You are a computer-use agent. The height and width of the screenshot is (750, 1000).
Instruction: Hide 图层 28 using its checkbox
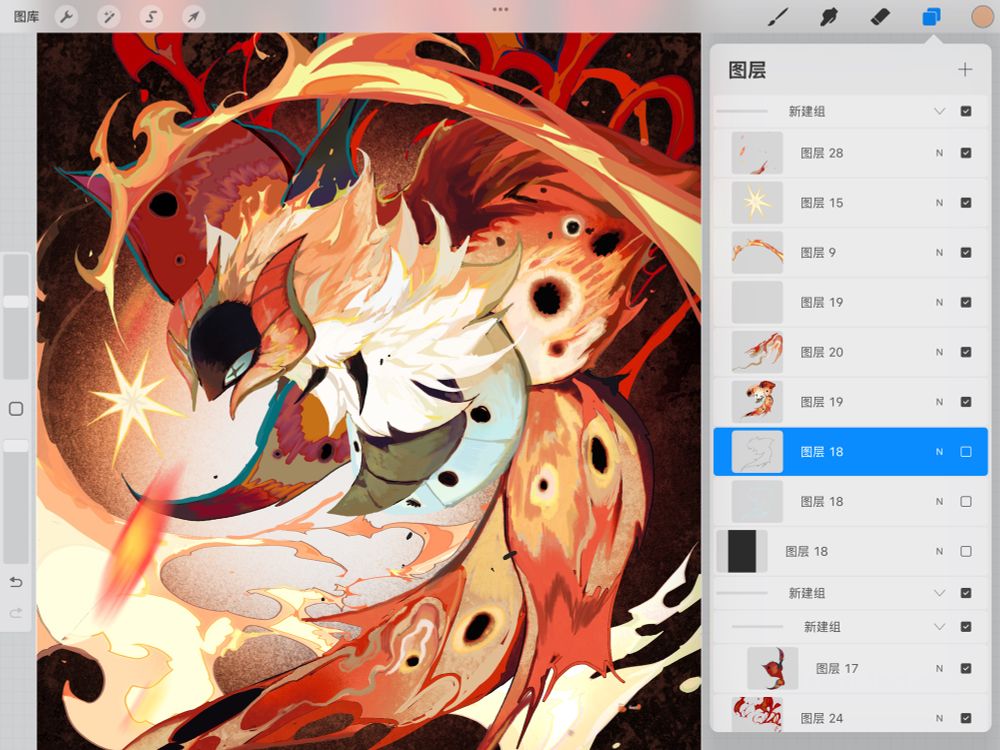pos(966,153)
